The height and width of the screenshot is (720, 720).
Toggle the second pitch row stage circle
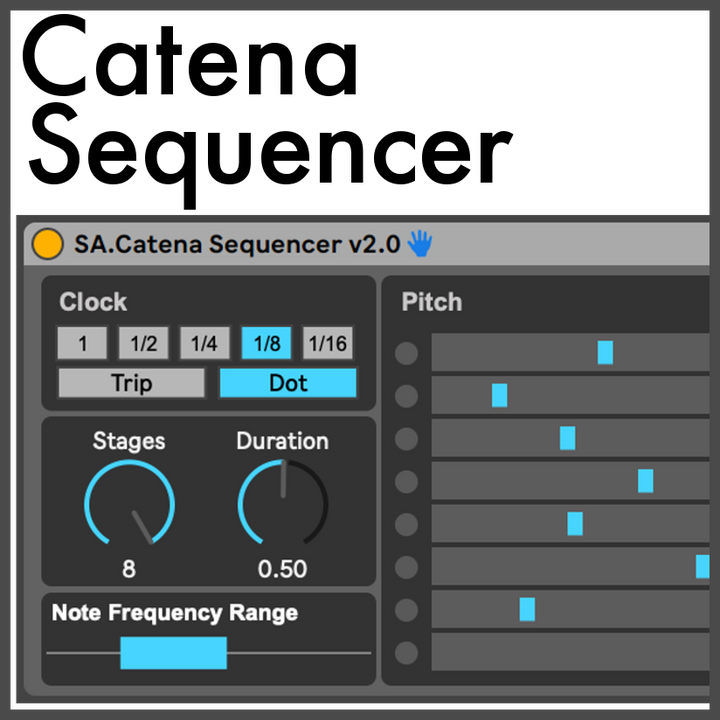tap(406, 396)
